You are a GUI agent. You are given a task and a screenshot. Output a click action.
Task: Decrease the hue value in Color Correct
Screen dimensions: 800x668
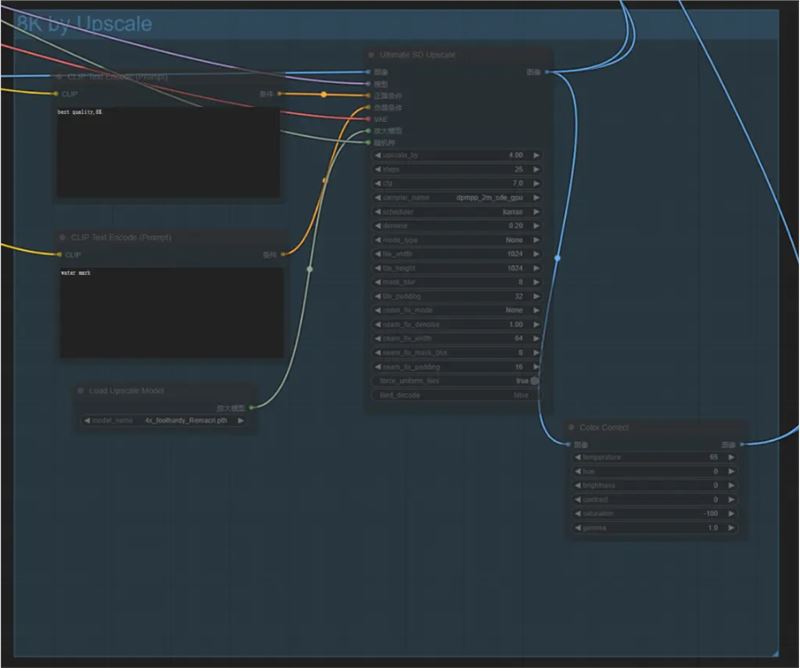(x=578, y=472)
